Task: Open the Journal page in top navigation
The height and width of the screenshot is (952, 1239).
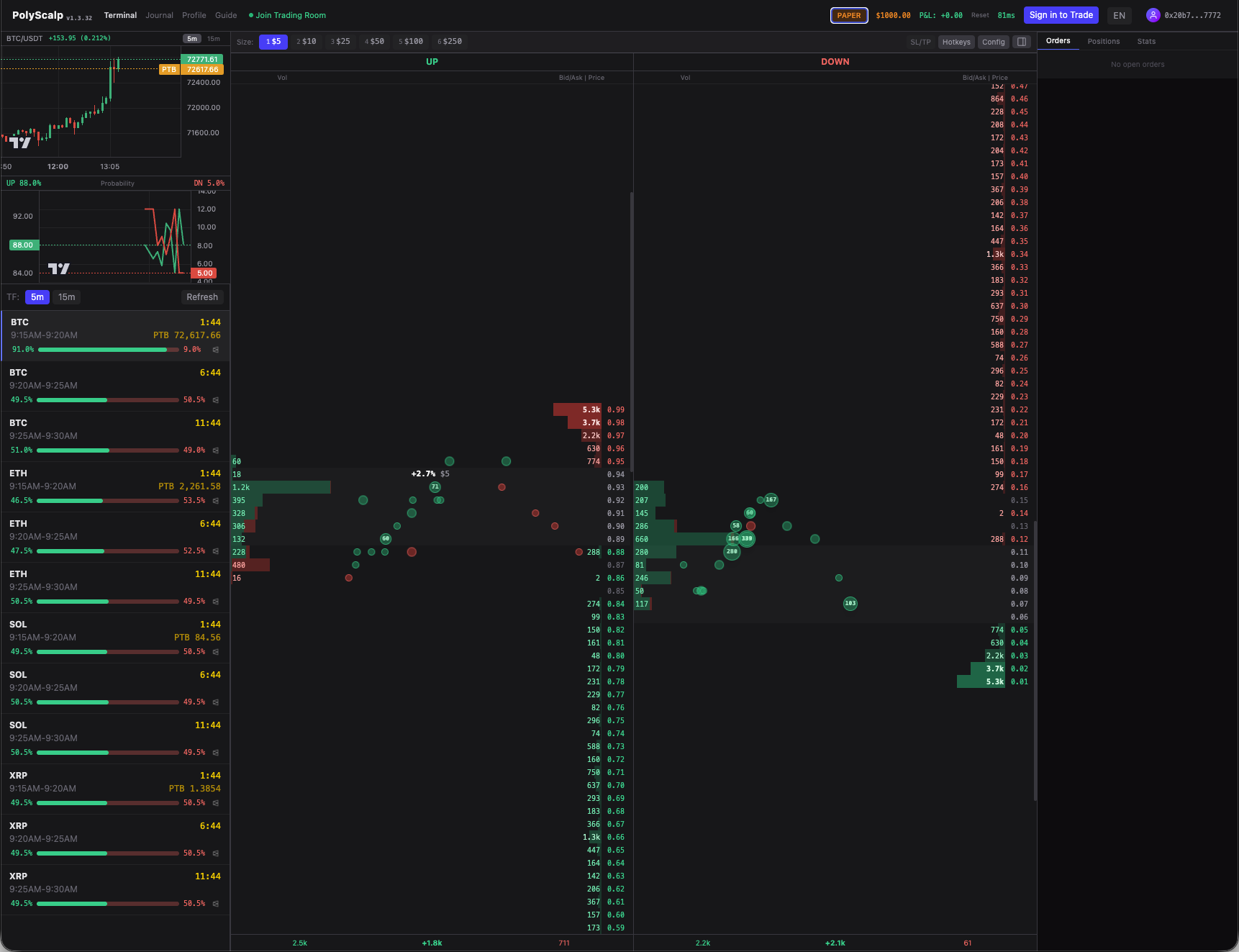Action: tap(159, 15)
